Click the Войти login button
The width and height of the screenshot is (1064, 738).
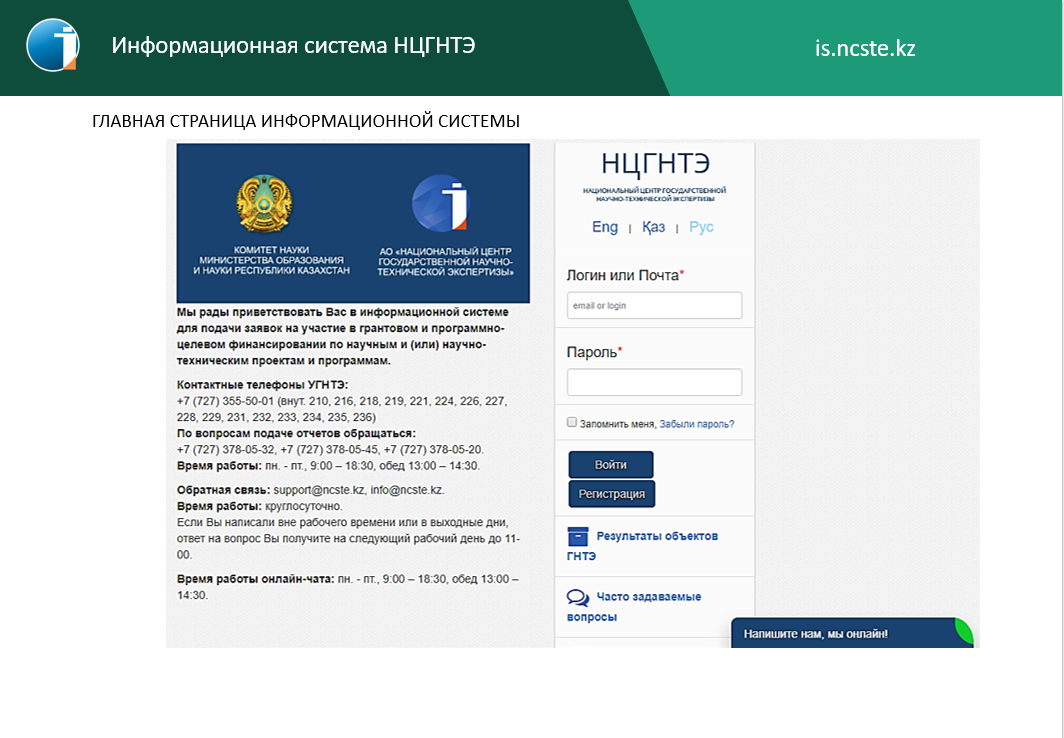611,465
